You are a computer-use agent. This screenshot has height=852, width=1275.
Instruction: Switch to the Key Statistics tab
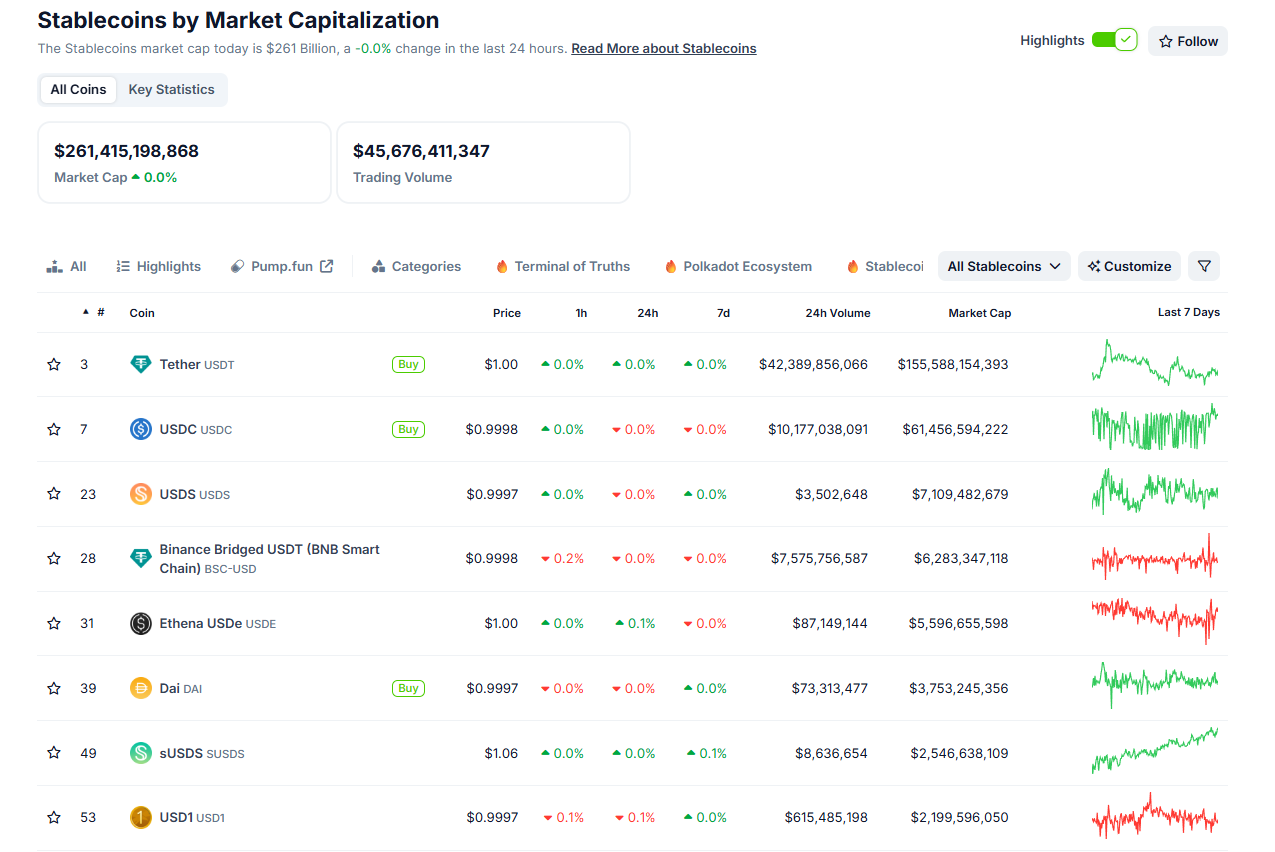pos(171,89)
